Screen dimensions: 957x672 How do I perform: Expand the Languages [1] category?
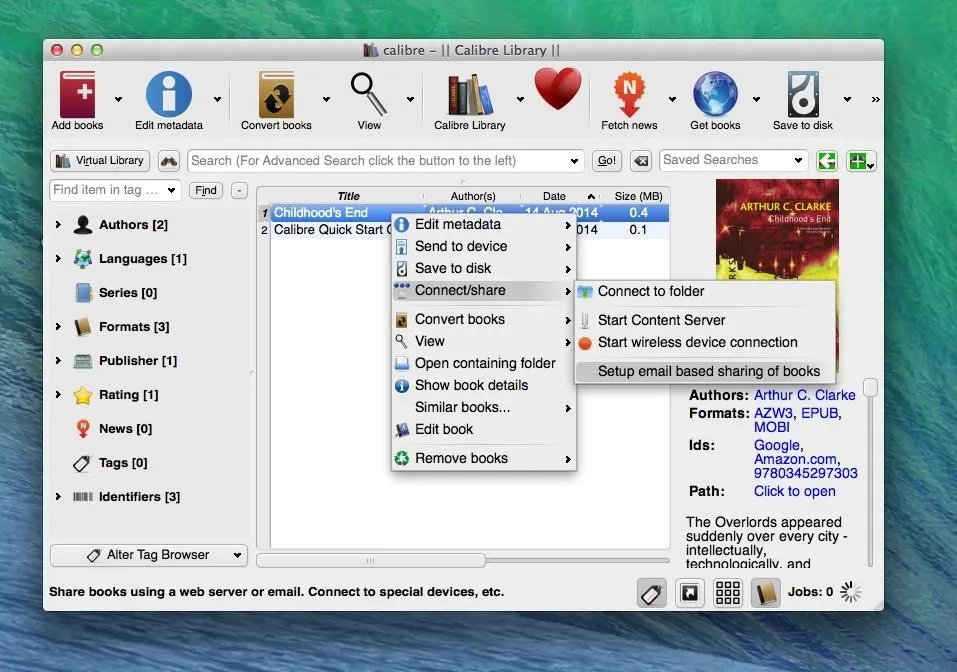coord(58,259)
